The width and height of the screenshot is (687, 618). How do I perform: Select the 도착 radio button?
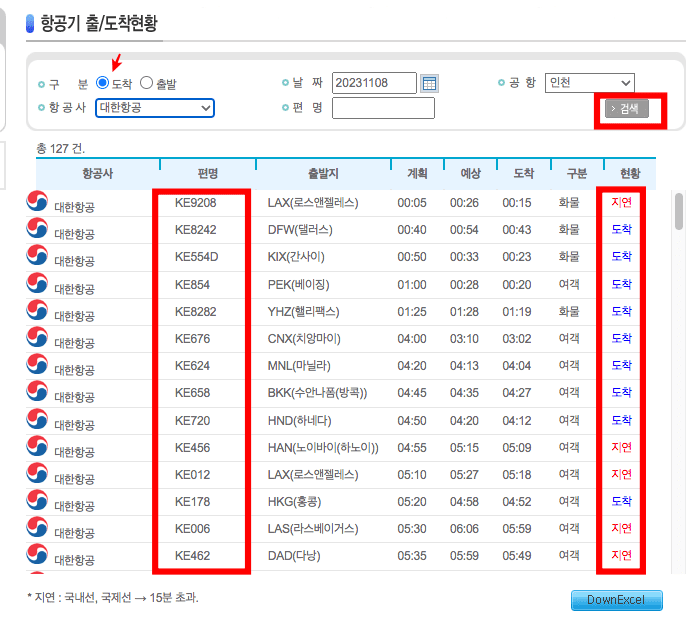click(103, 83)
